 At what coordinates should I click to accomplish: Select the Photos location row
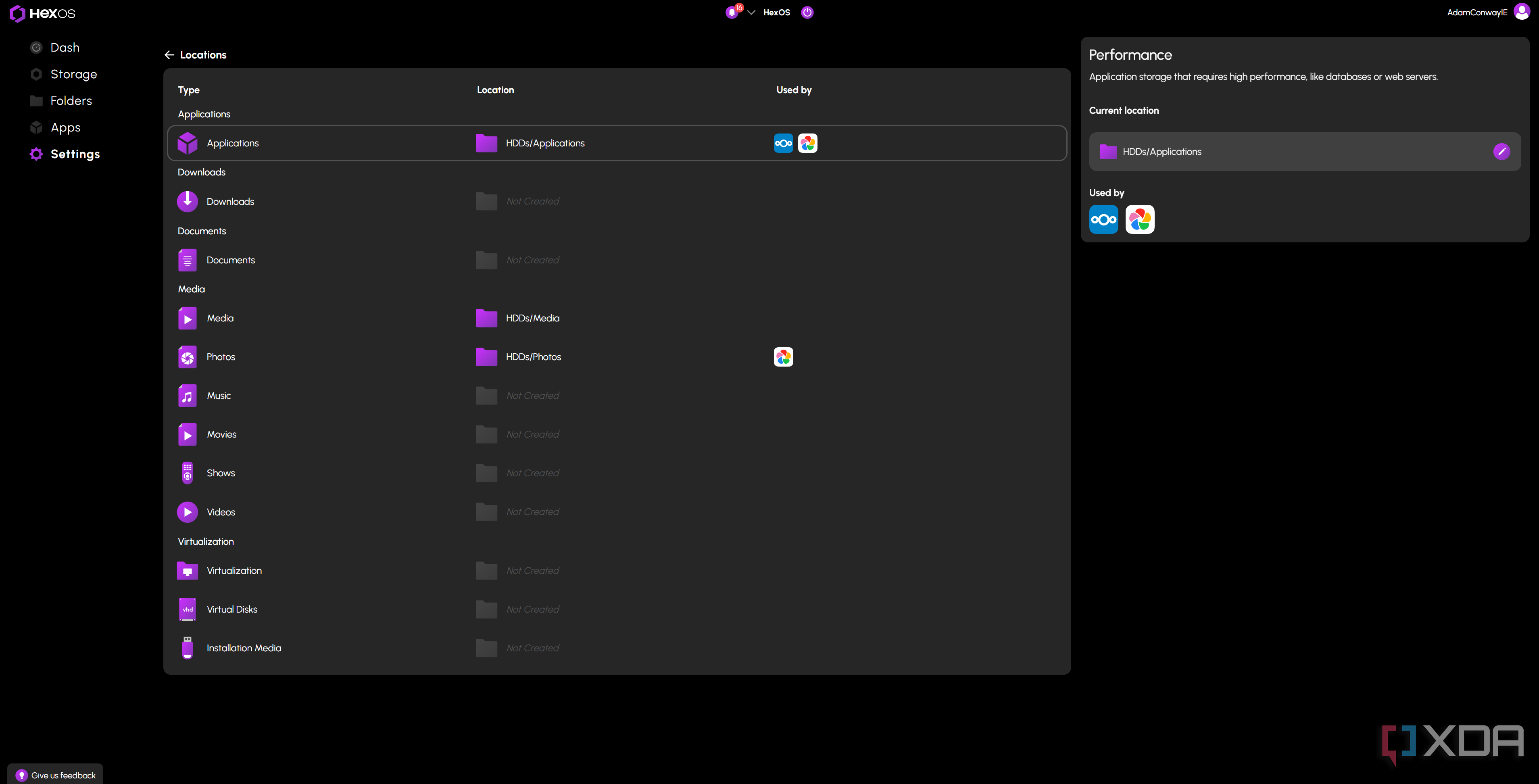(617, 357)
